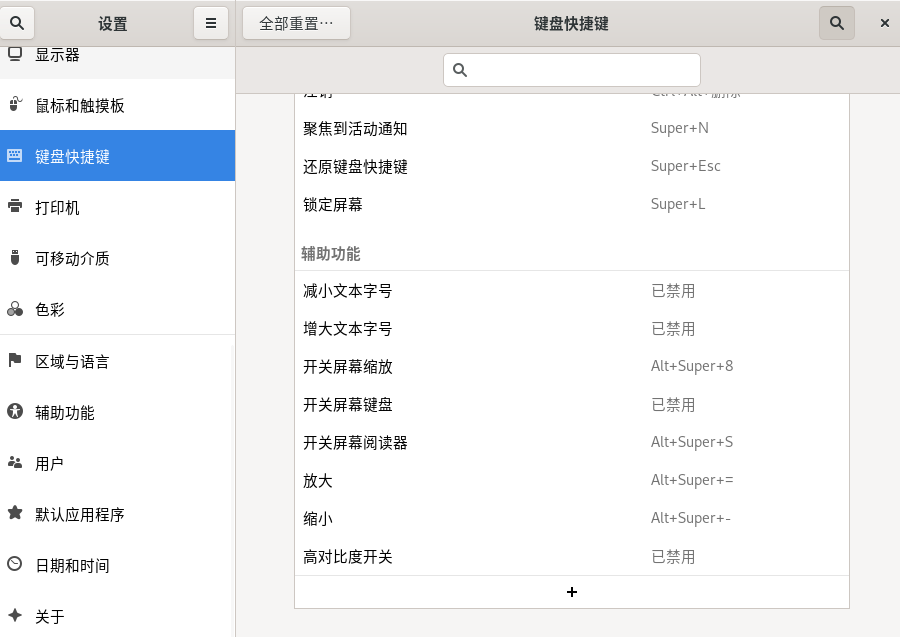Edit the 开关屏幕阅读器 shortcut row
900x637 pixels.
coord(572,442)
